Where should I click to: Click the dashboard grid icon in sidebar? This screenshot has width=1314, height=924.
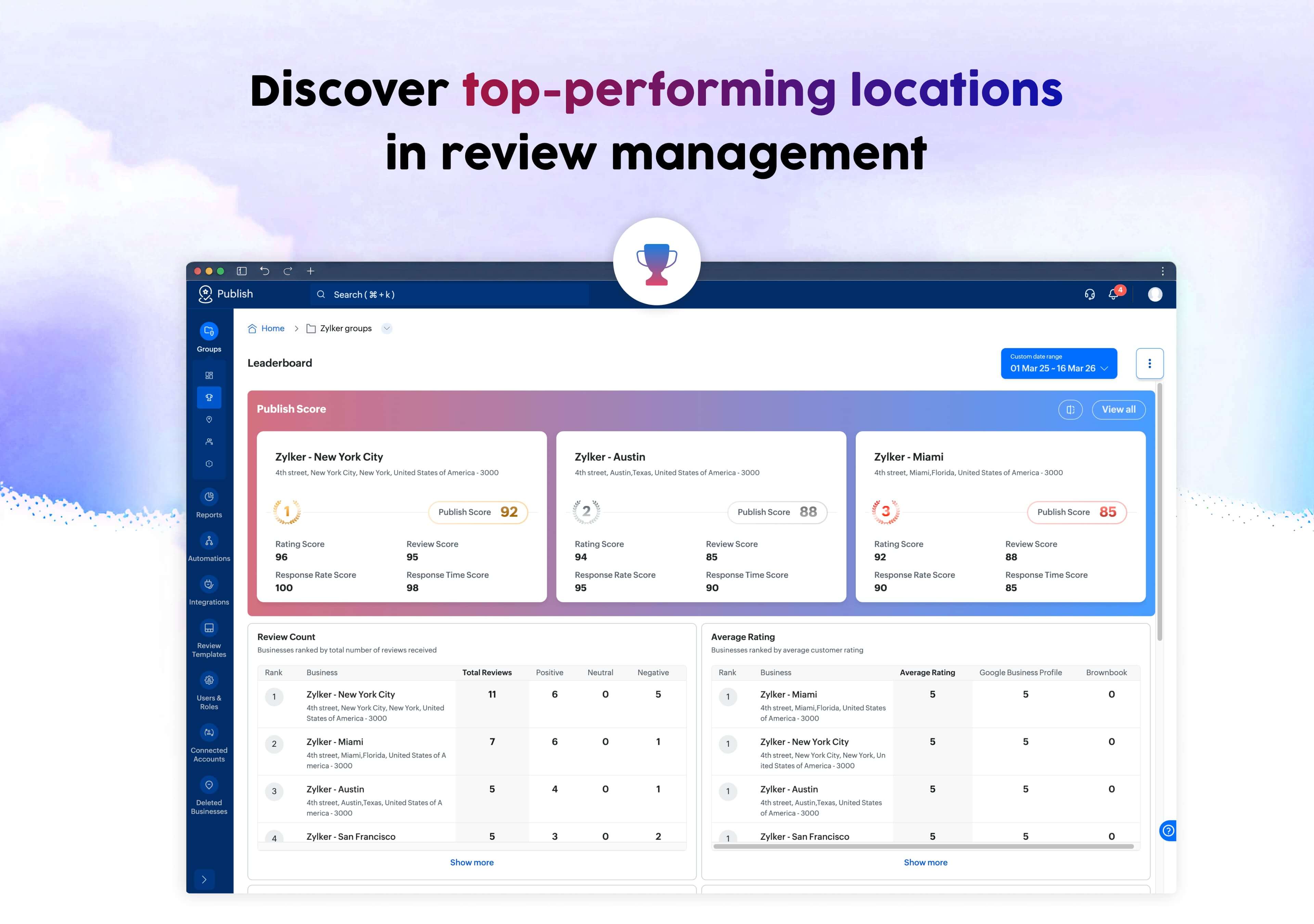[209, 375]
